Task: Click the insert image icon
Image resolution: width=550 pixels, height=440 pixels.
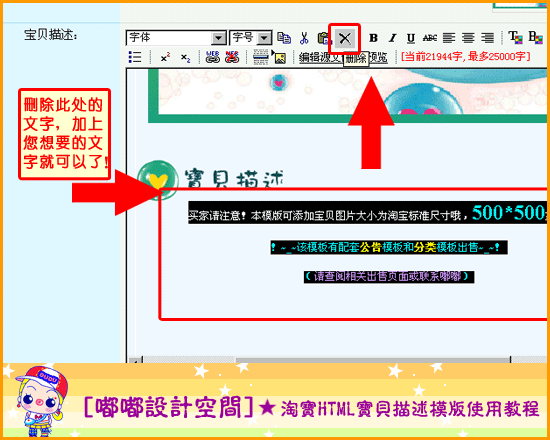Action: 280,58
